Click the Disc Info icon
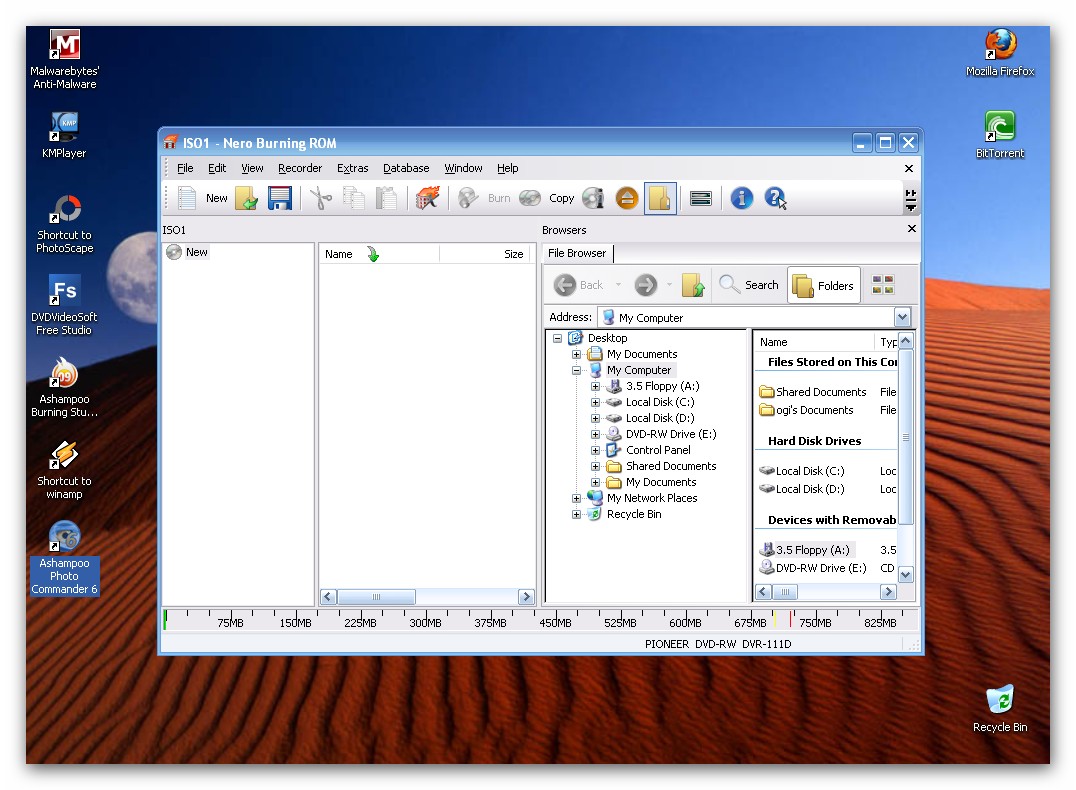Image resolution: width=1076 pixels, height=790 pixels. (593, 198)
